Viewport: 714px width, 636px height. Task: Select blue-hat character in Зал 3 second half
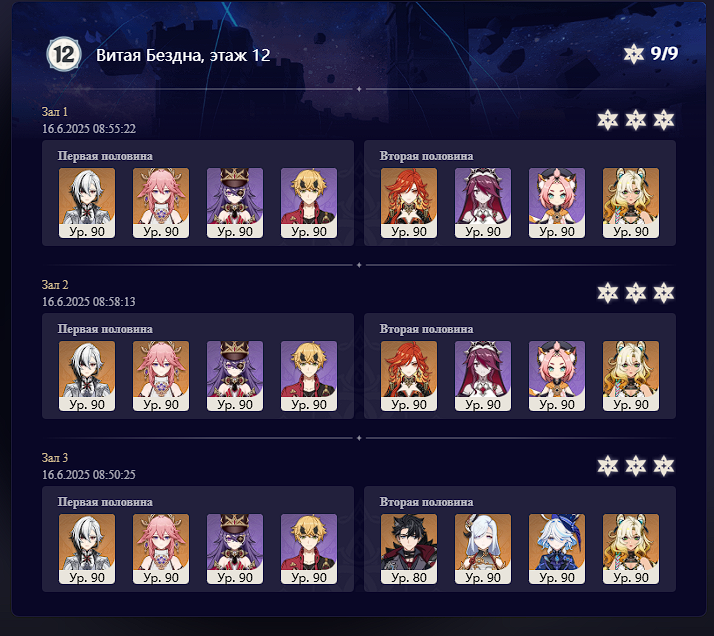(557, 549)
